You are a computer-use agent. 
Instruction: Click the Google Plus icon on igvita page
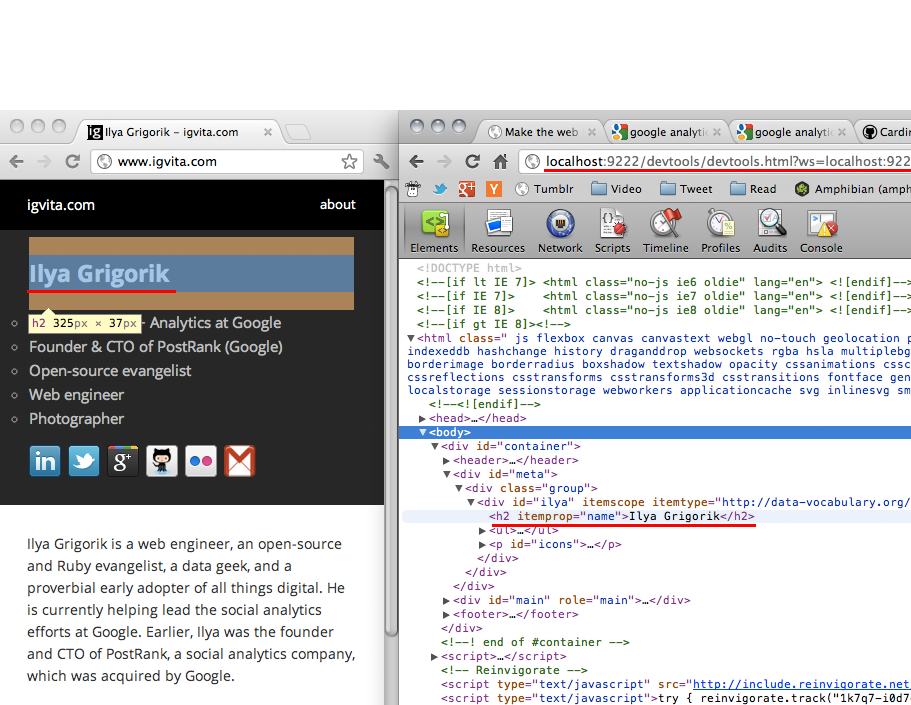coord(123,461)
